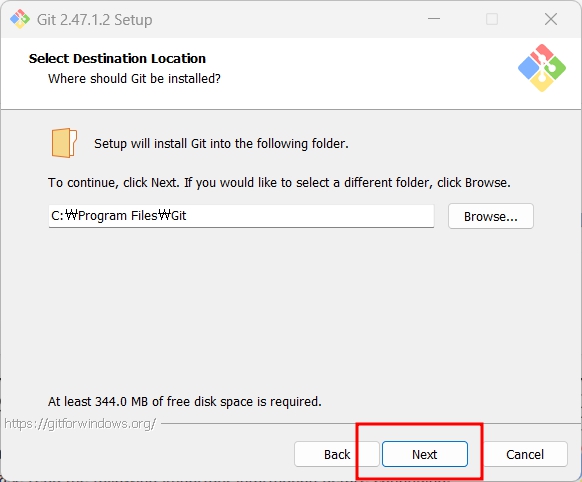Open gitforwindows.org link
Viewport: 582px width, 482px height.
click(80, 423)
